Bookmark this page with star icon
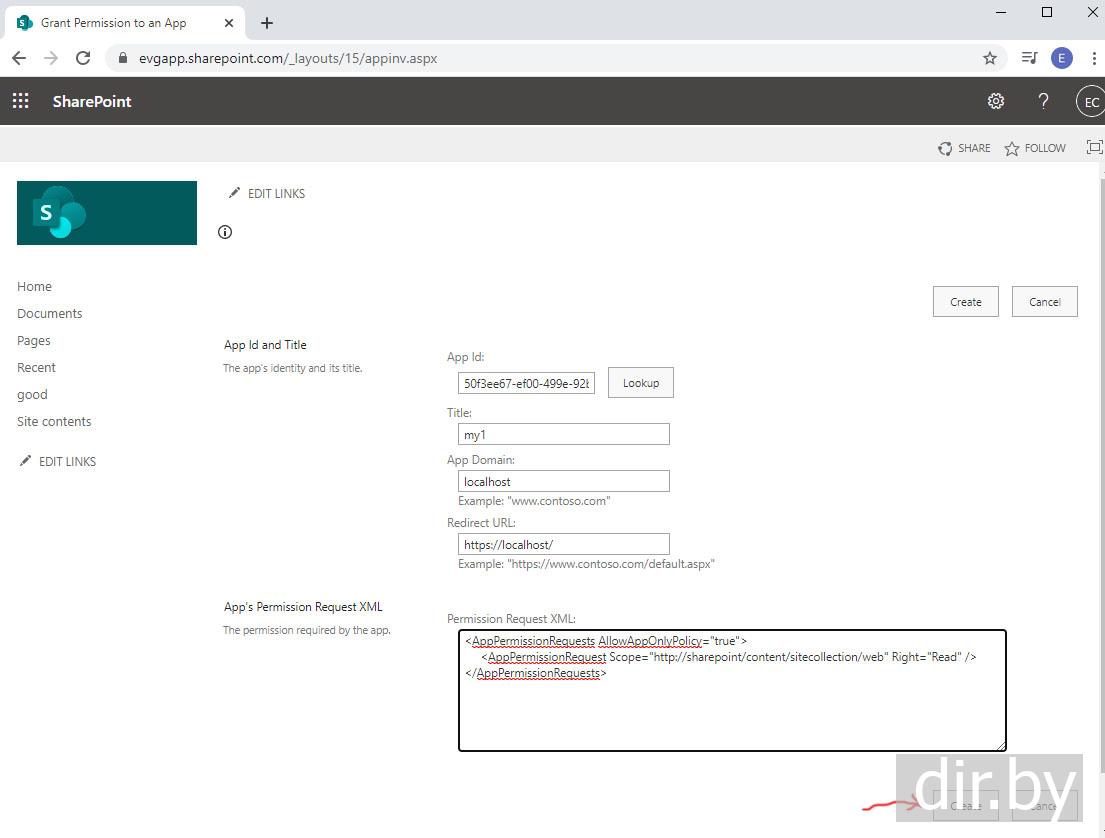The width and height of the screenshot is (1105, 838). point(989,58)
